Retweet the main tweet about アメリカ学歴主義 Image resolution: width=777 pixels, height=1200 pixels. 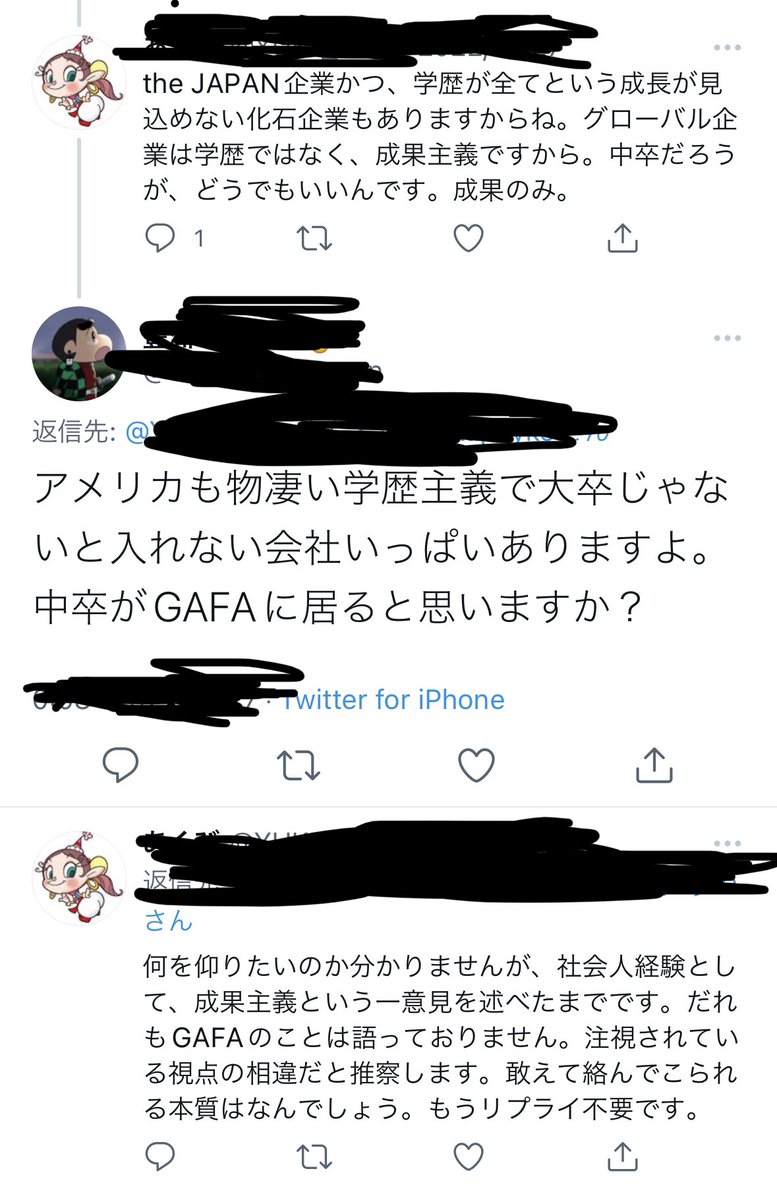[x=298, y=764]
